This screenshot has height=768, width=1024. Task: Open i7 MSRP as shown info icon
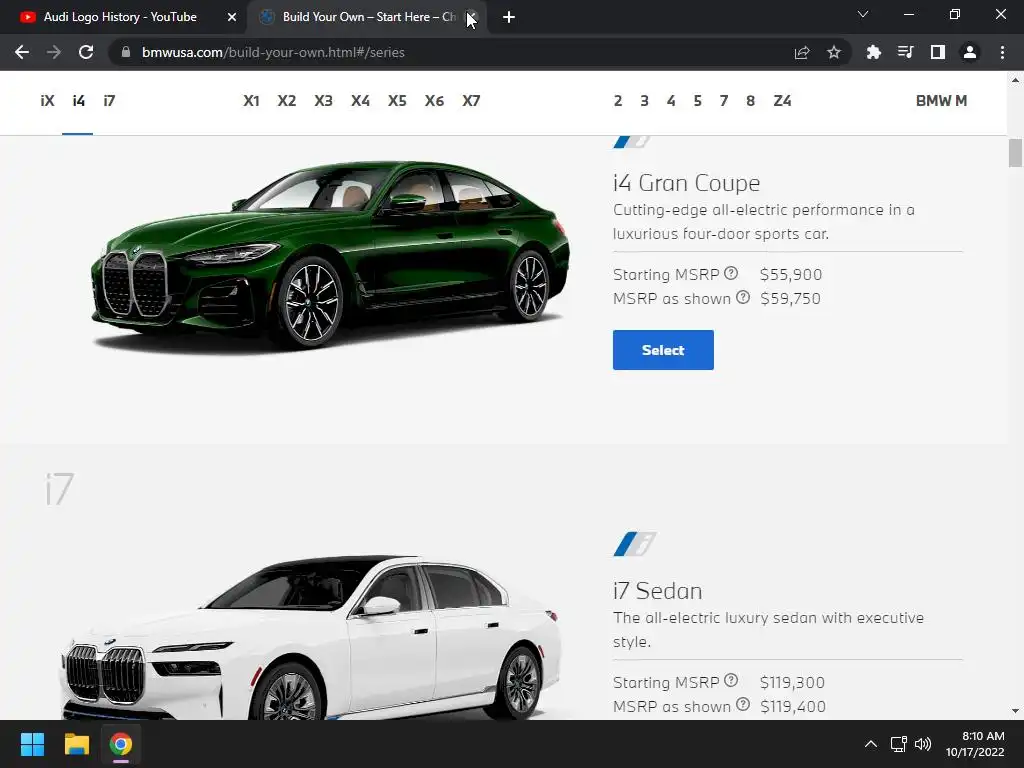[x=743, y=705]
